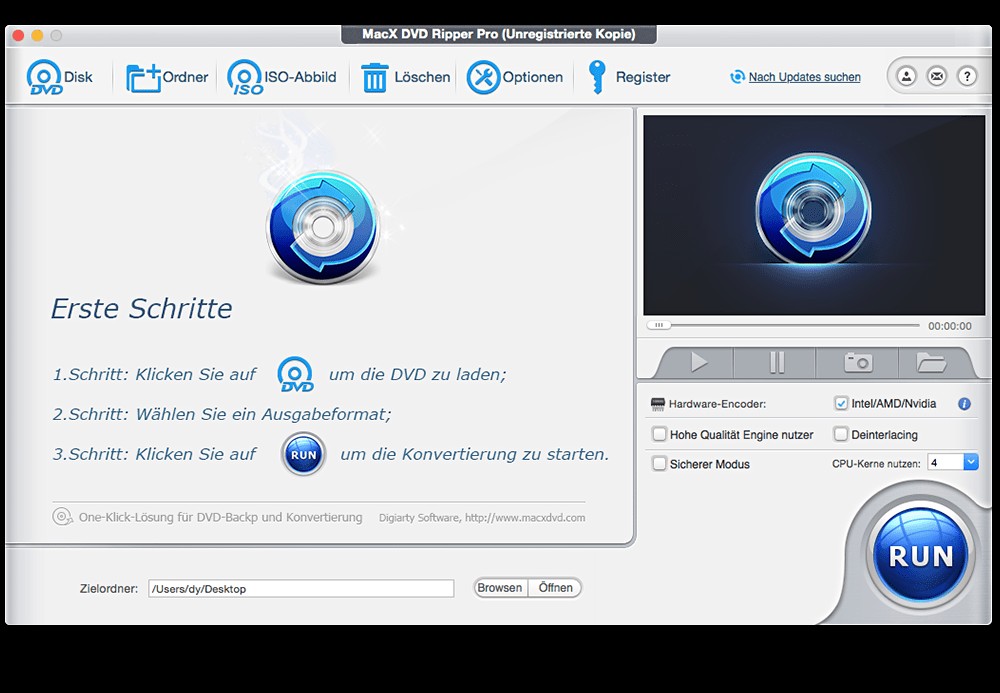Click the macxdvd.com website link
The height and width of the screenshot is (693, 1000).
click(x=525, y=518)
